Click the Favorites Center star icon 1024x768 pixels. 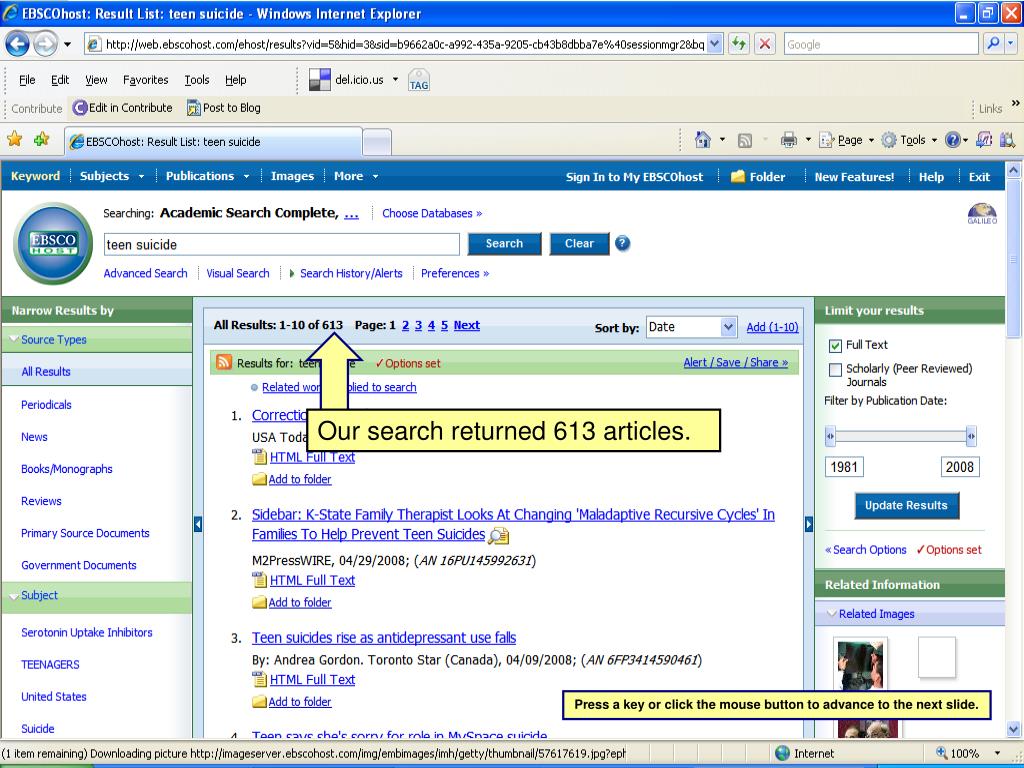(14, 139)
